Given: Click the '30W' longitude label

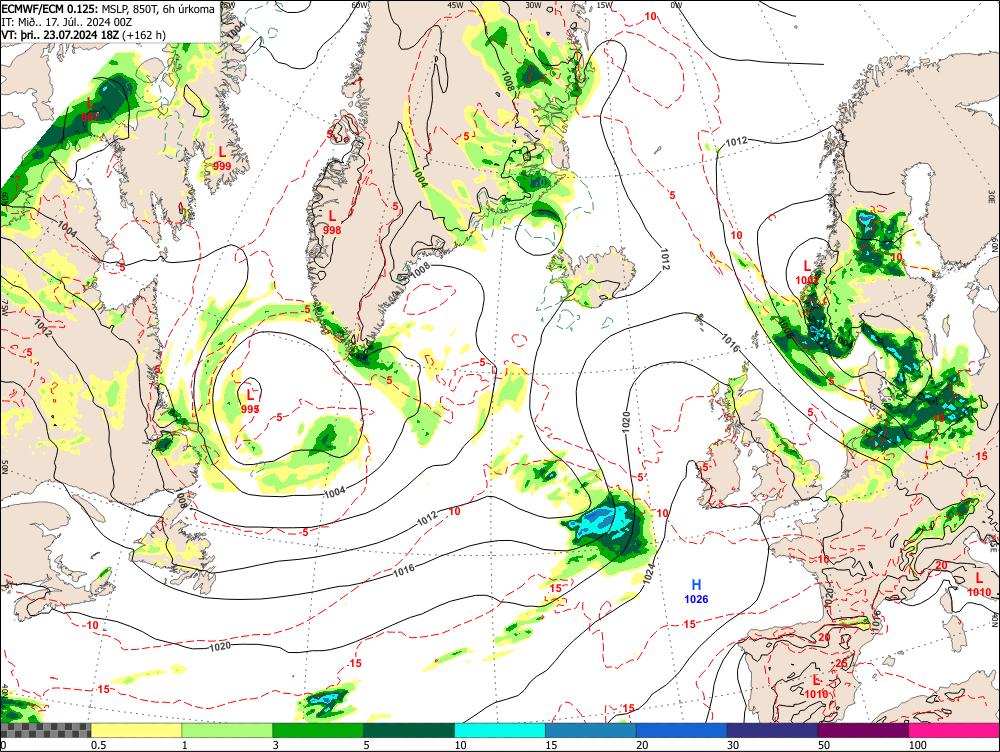Looking at the screenshot, I should (534, 4).
